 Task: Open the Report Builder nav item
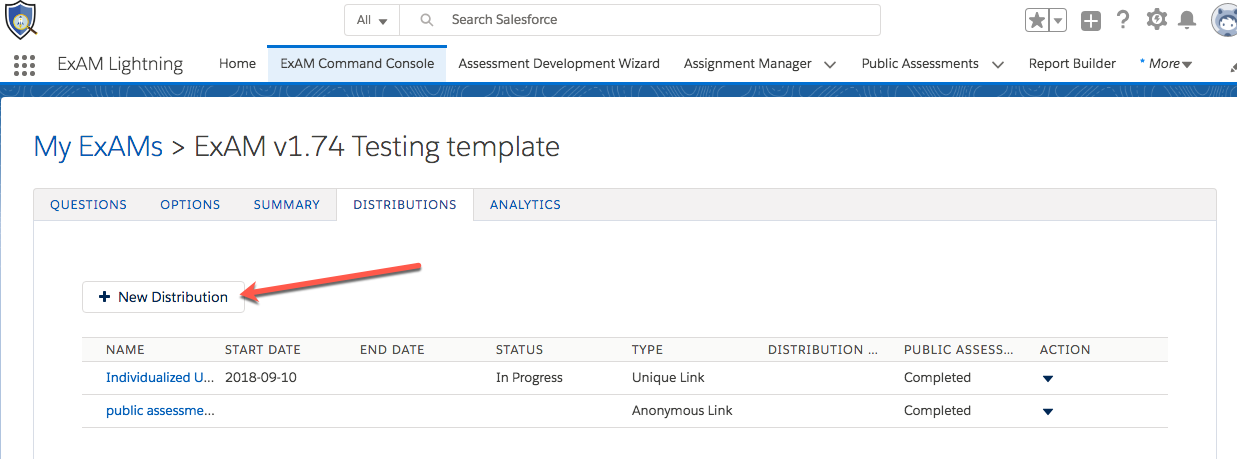1072,64
